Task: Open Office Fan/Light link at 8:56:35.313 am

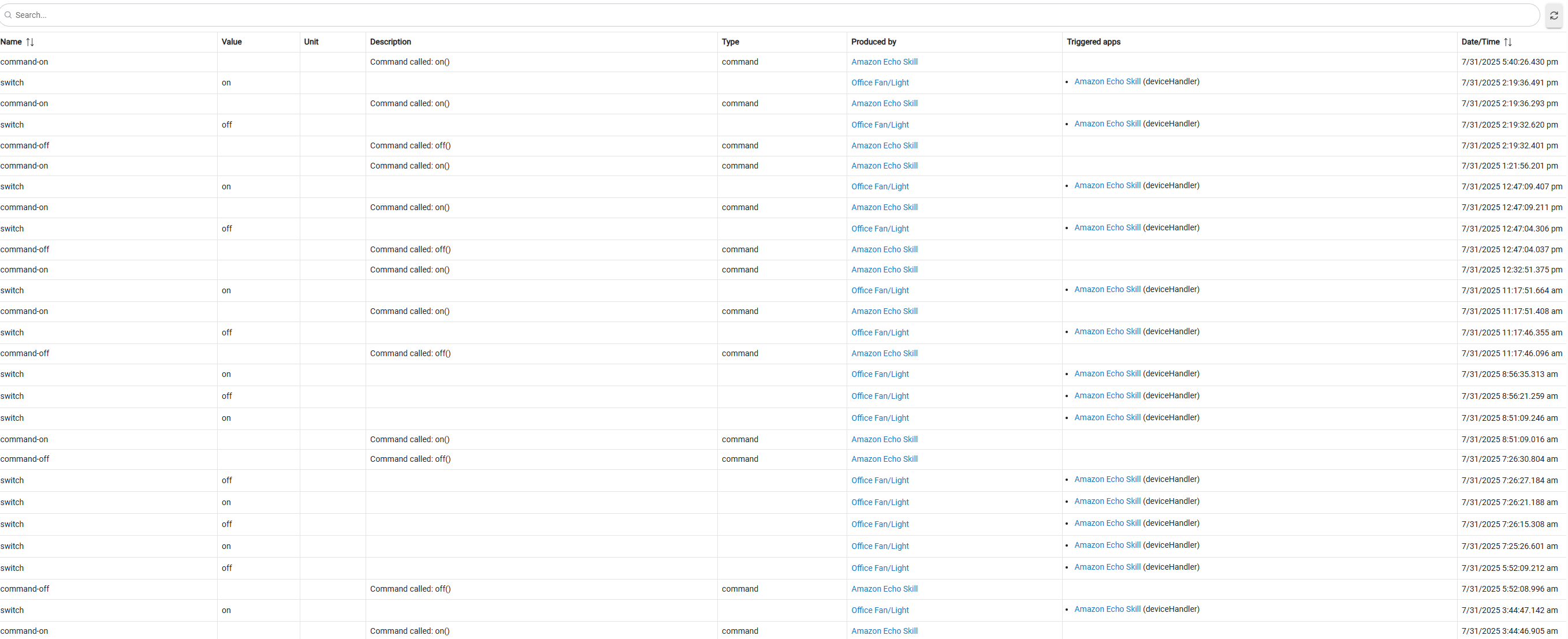Action: (x=880, y=374)
